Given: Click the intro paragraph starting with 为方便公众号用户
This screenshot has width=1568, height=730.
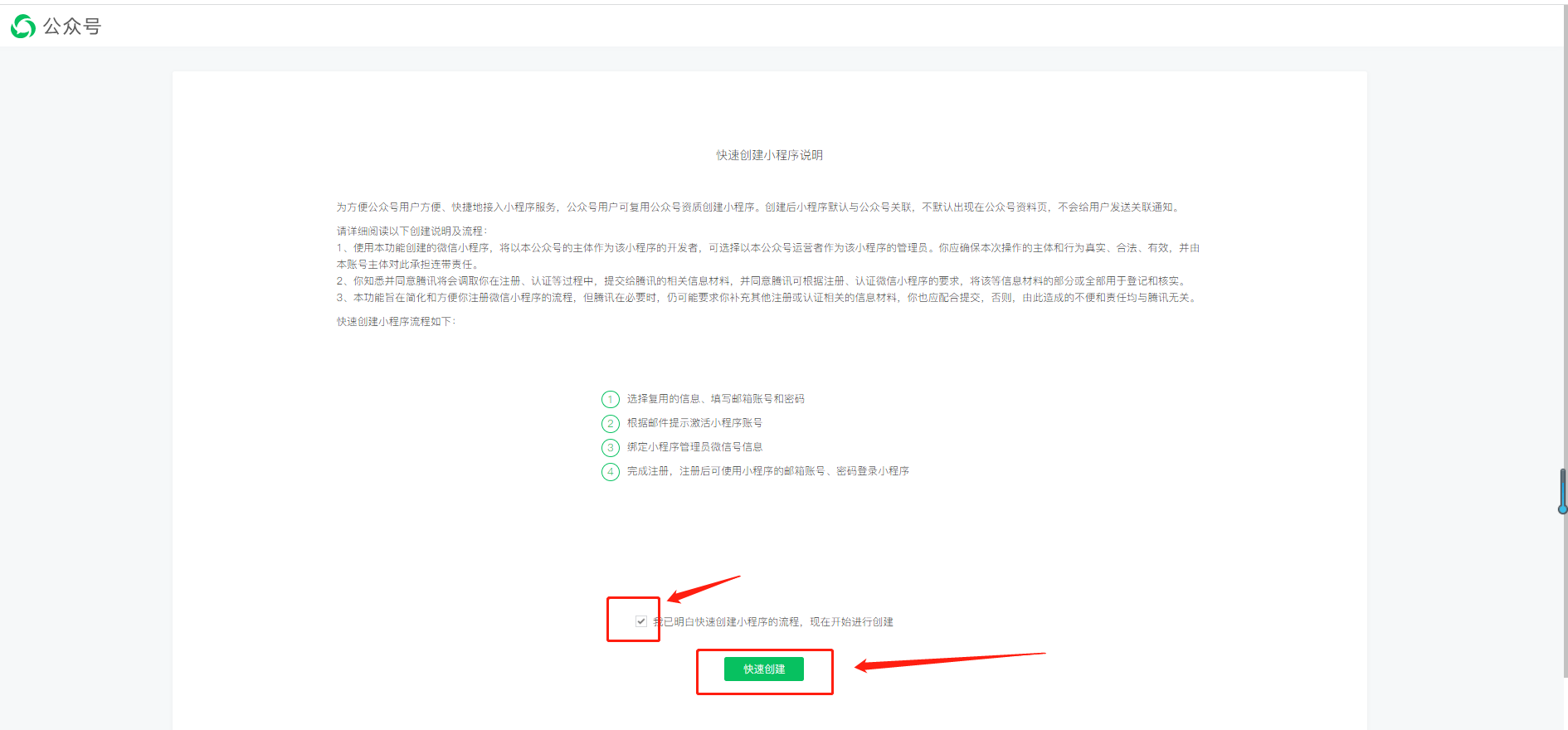Looking at the screenshot, I should 758,207.
